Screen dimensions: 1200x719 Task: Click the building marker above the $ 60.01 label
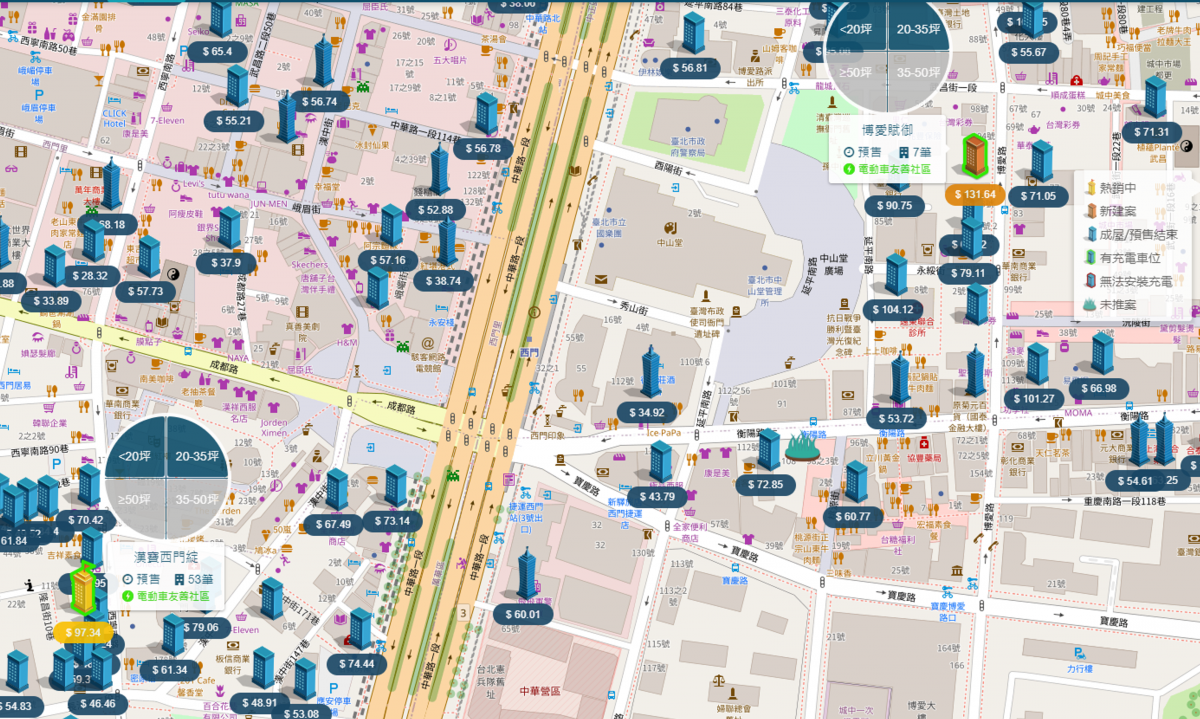526,574
